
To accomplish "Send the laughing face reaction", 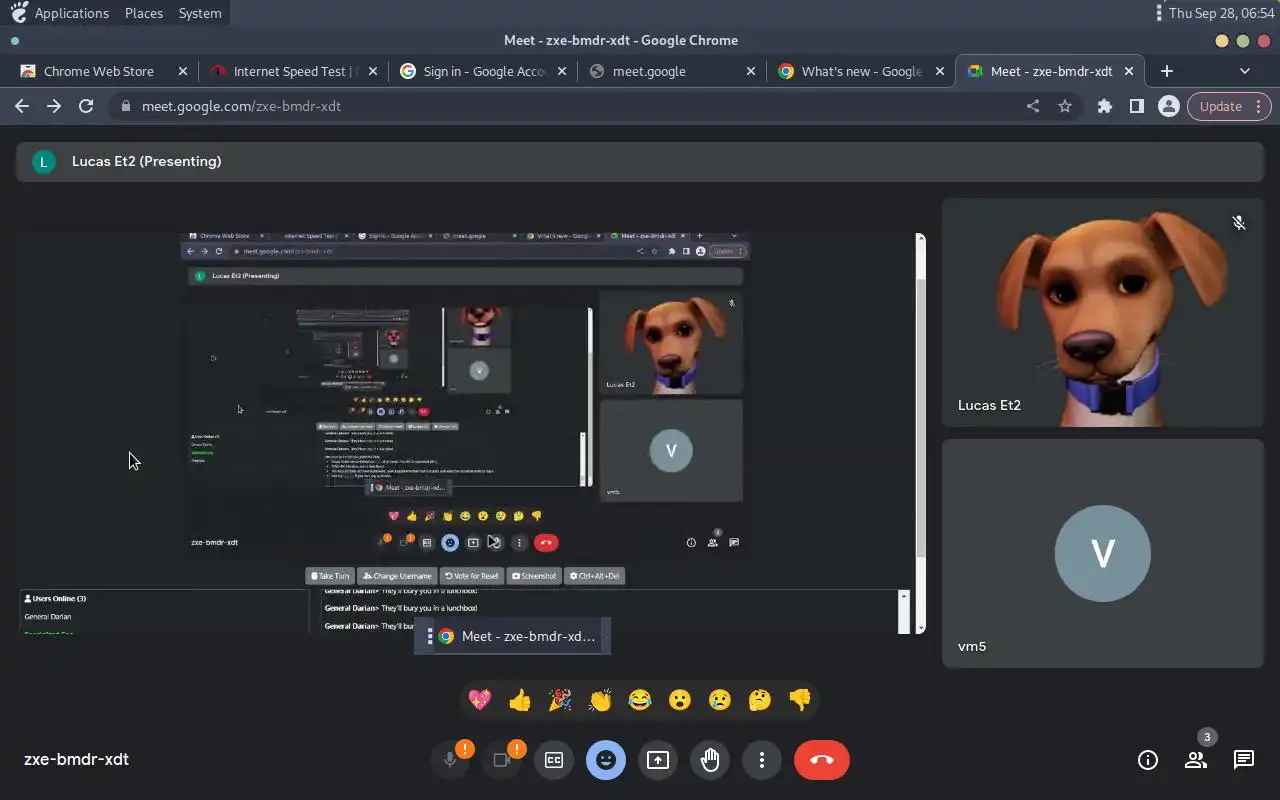I will pos(640,700).
